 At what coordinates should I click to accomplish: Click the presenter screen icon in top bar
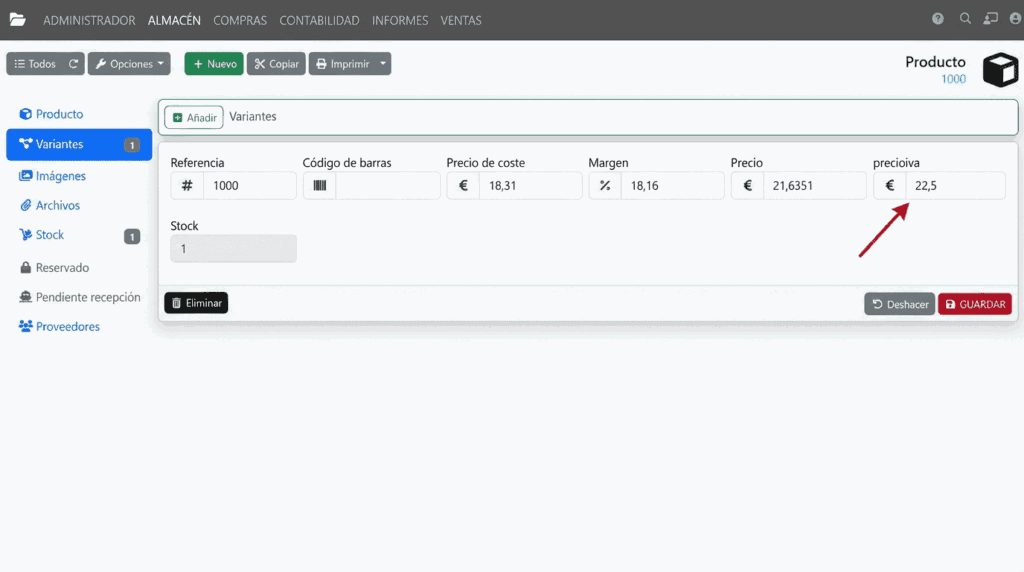(991, 19)
